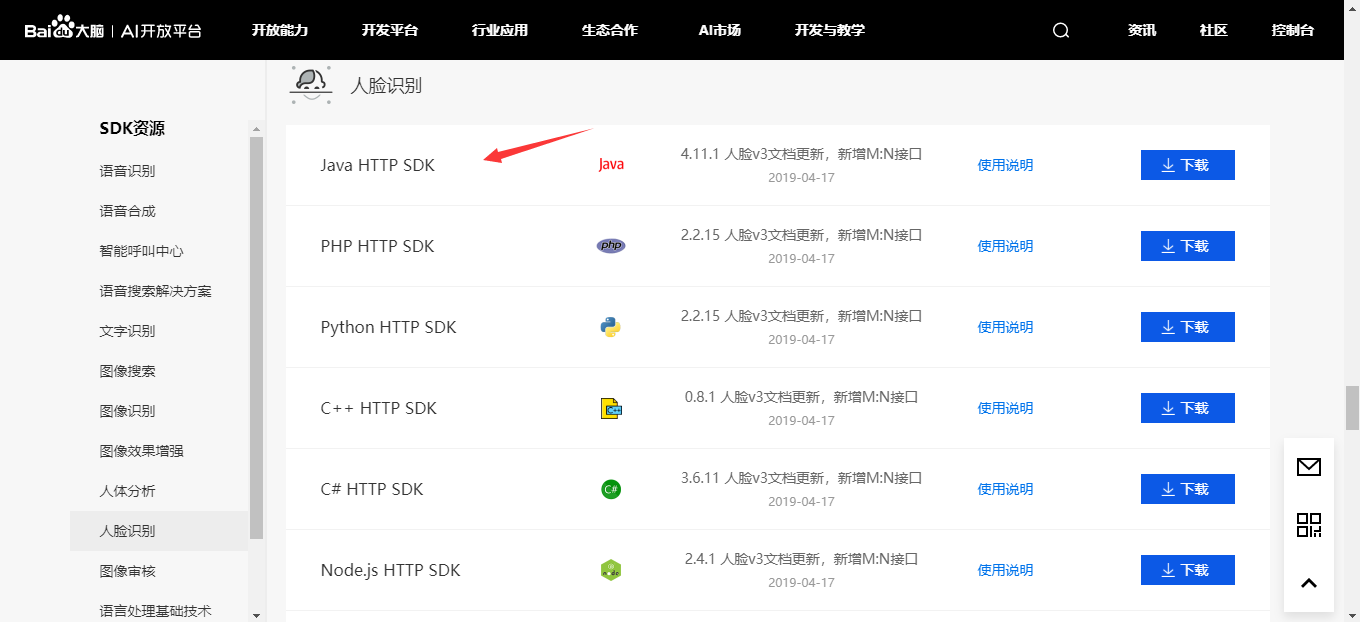
Task: Click the Python logo icon
Action: point(610,326)
